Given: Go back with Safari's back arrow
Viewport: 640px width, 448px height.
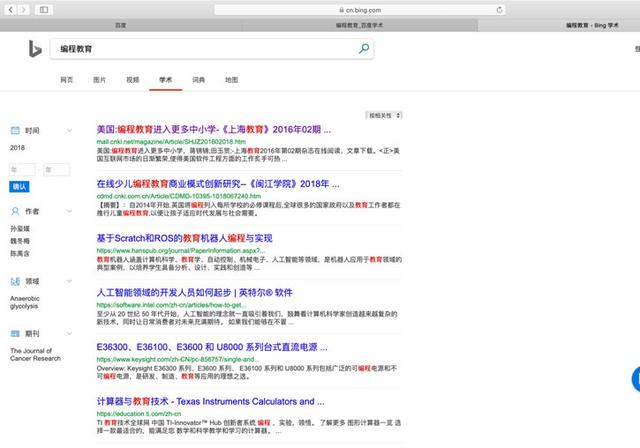Looking at the screenshot, I should [11, 9].
